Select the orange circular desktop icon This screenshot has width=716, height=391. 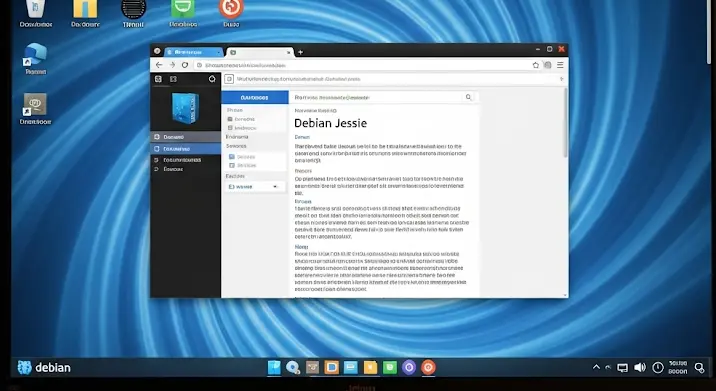231,13
